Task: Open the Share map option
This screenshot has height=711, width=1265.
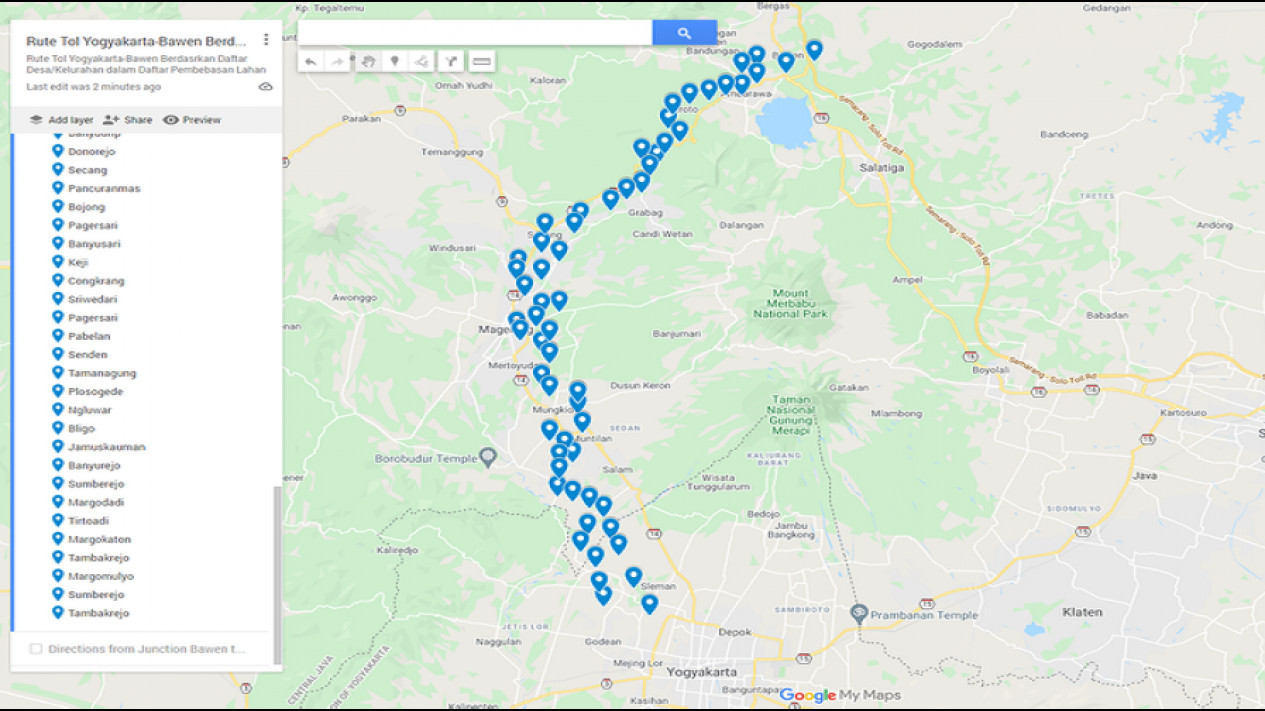Action: pos(128,120)
